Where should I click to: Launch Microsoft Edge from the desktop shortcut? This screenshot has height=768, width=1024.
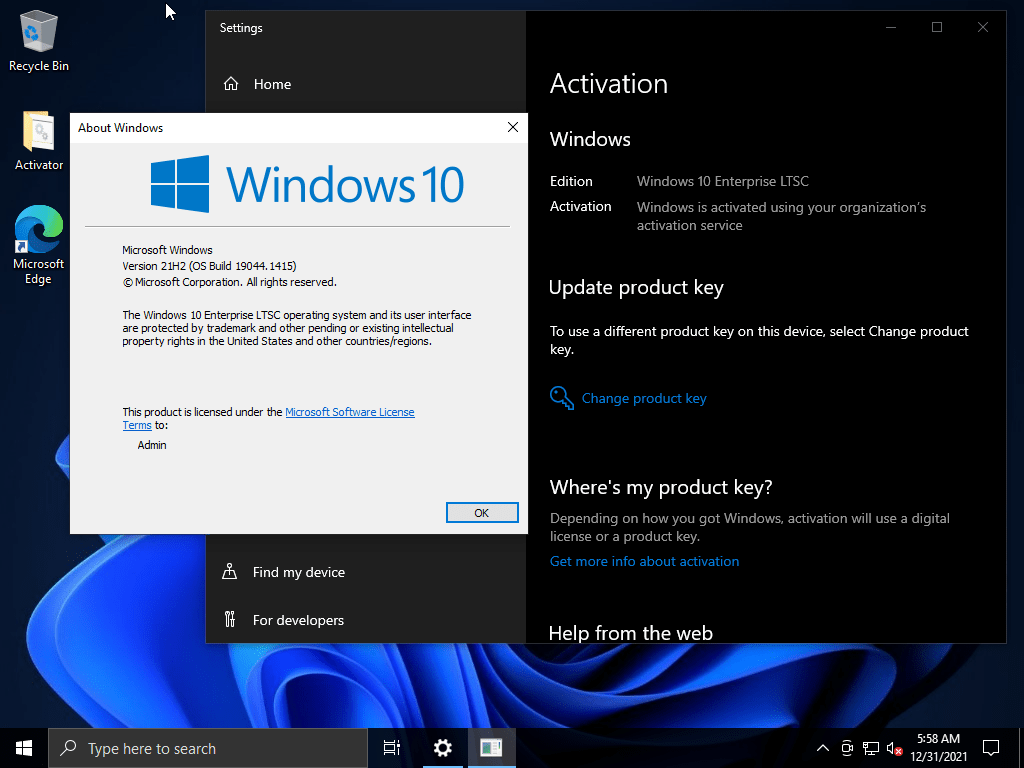[x=39, y=246]
